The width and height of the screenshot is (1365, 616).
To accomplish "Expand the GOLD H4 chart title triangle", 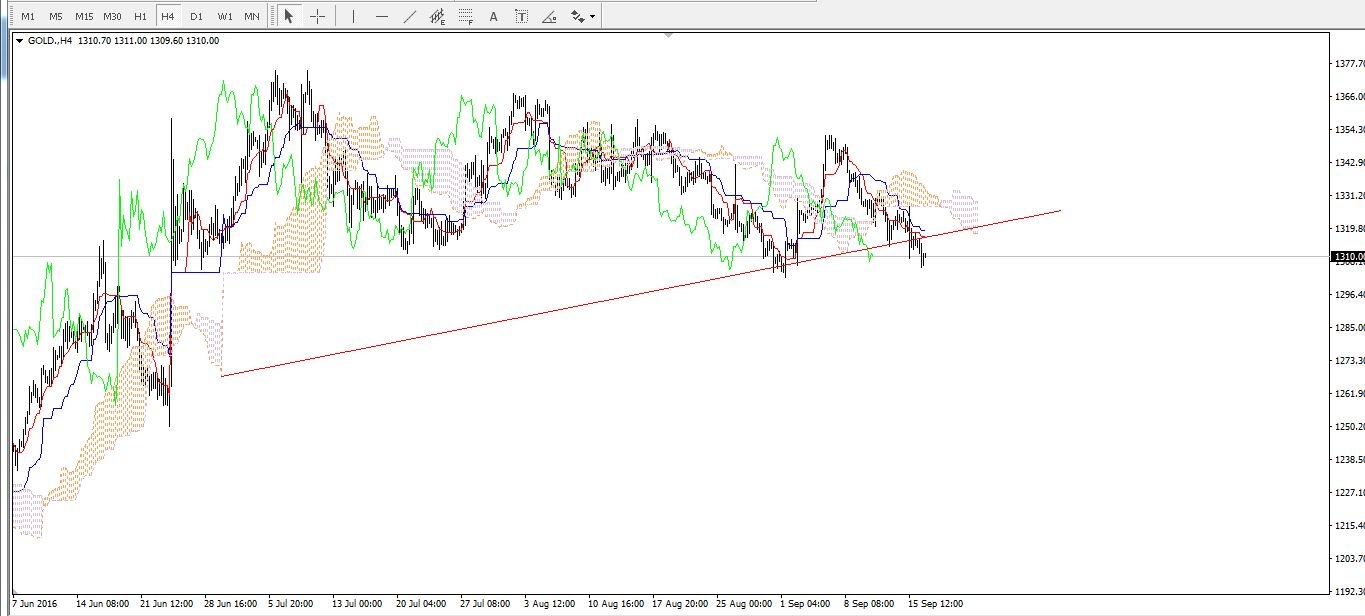I will tap(19, 41).
